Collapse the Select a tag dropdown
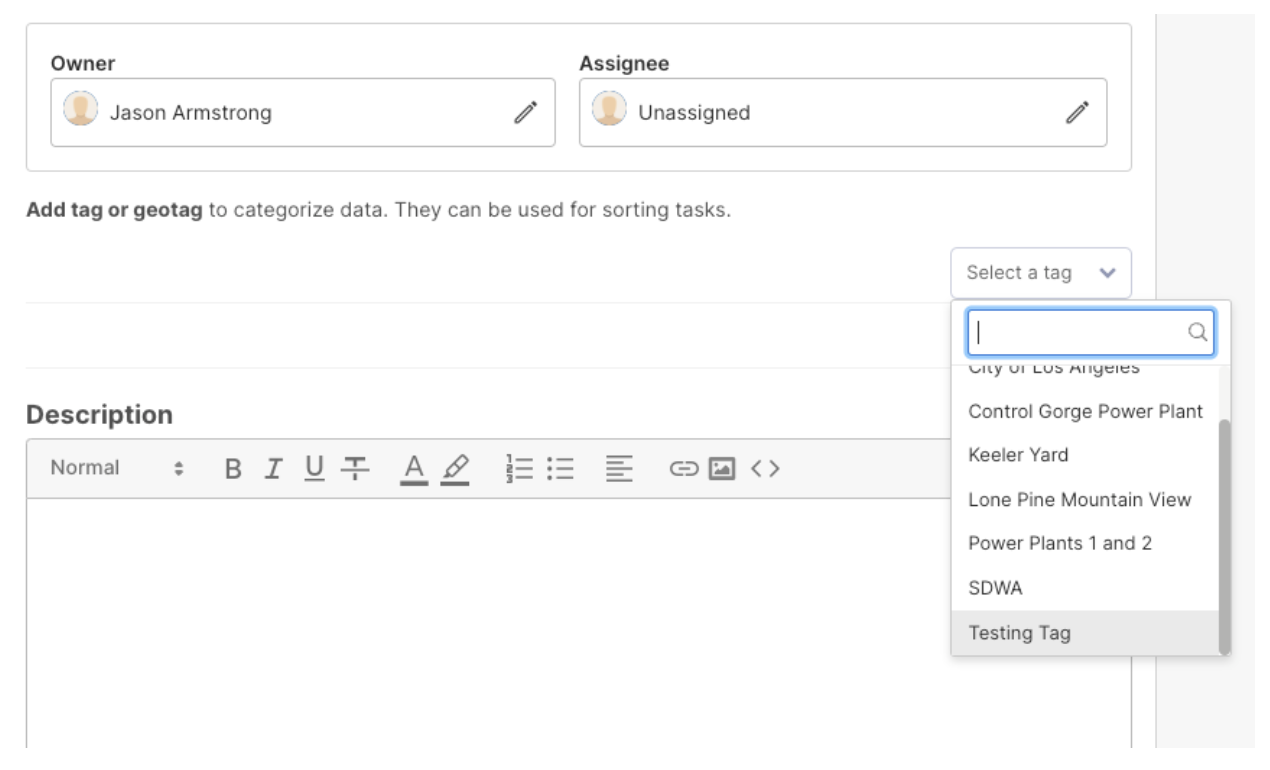This screenshot has height=770, width=1270. (x=1041, y=273)
